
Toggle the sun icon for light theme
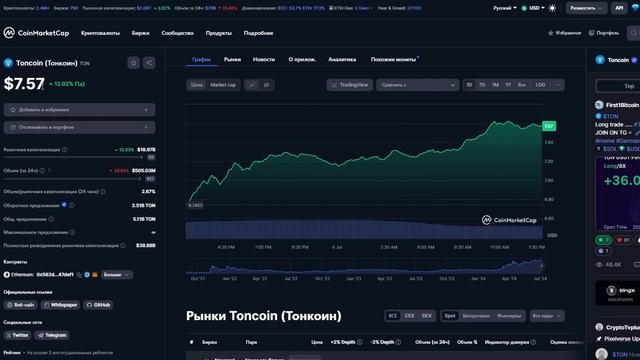552,8
